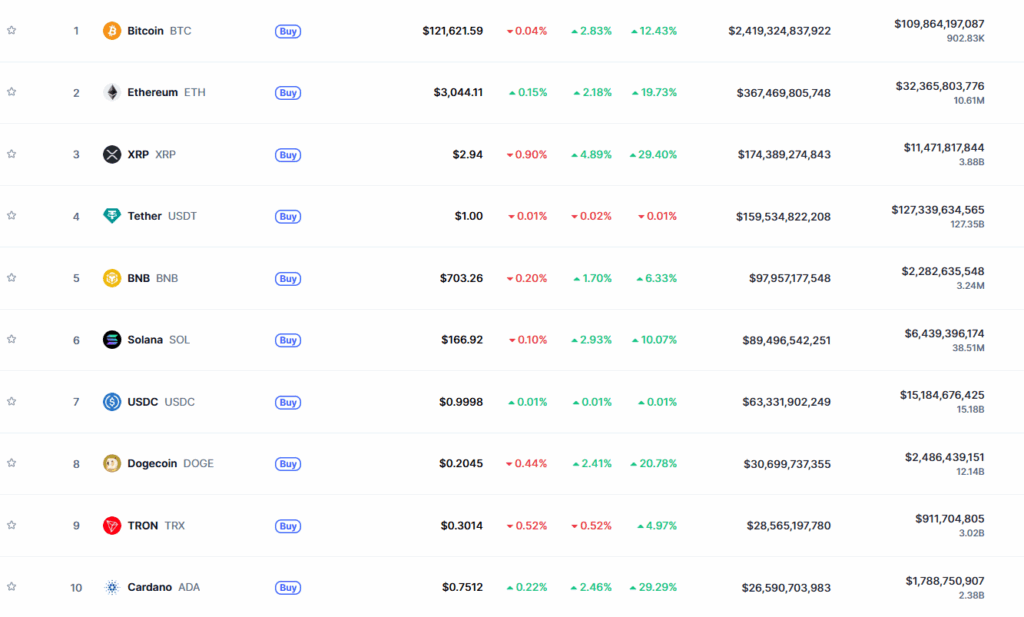Toggle Dogecoin watchlist star
Image resolution: width=1024 pixels, height=617 pixels.
coord(11,463)
